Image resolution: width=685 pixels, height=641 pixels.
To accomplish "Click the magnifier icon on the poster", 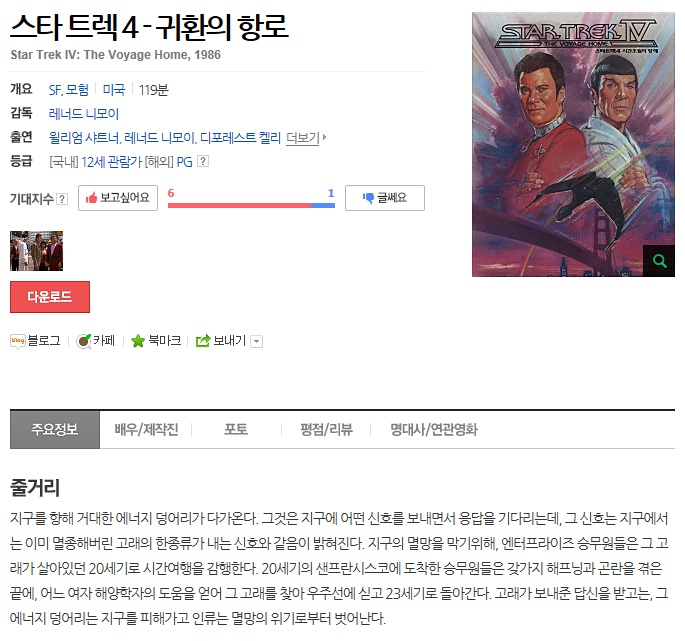I will click(659, 261).
